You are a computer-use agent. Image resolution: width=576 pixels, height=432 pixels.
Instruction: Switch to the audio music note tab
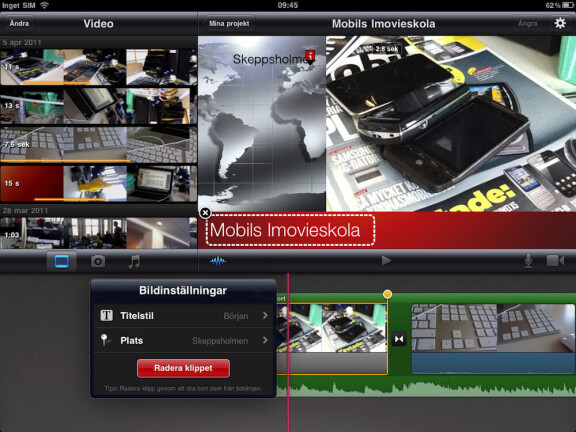[134, 262]
